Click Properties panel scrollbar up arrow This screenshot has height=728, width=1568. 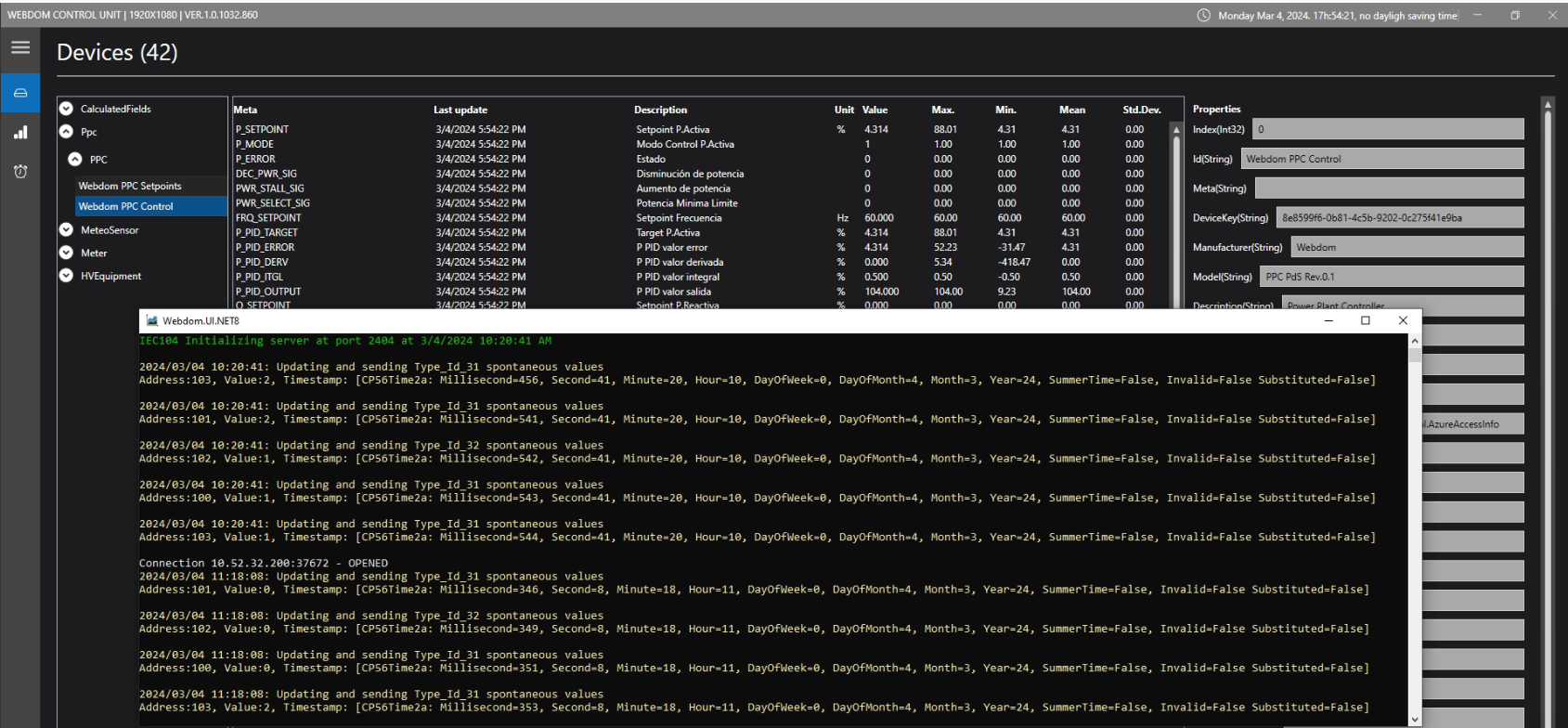coord(1547,104)
